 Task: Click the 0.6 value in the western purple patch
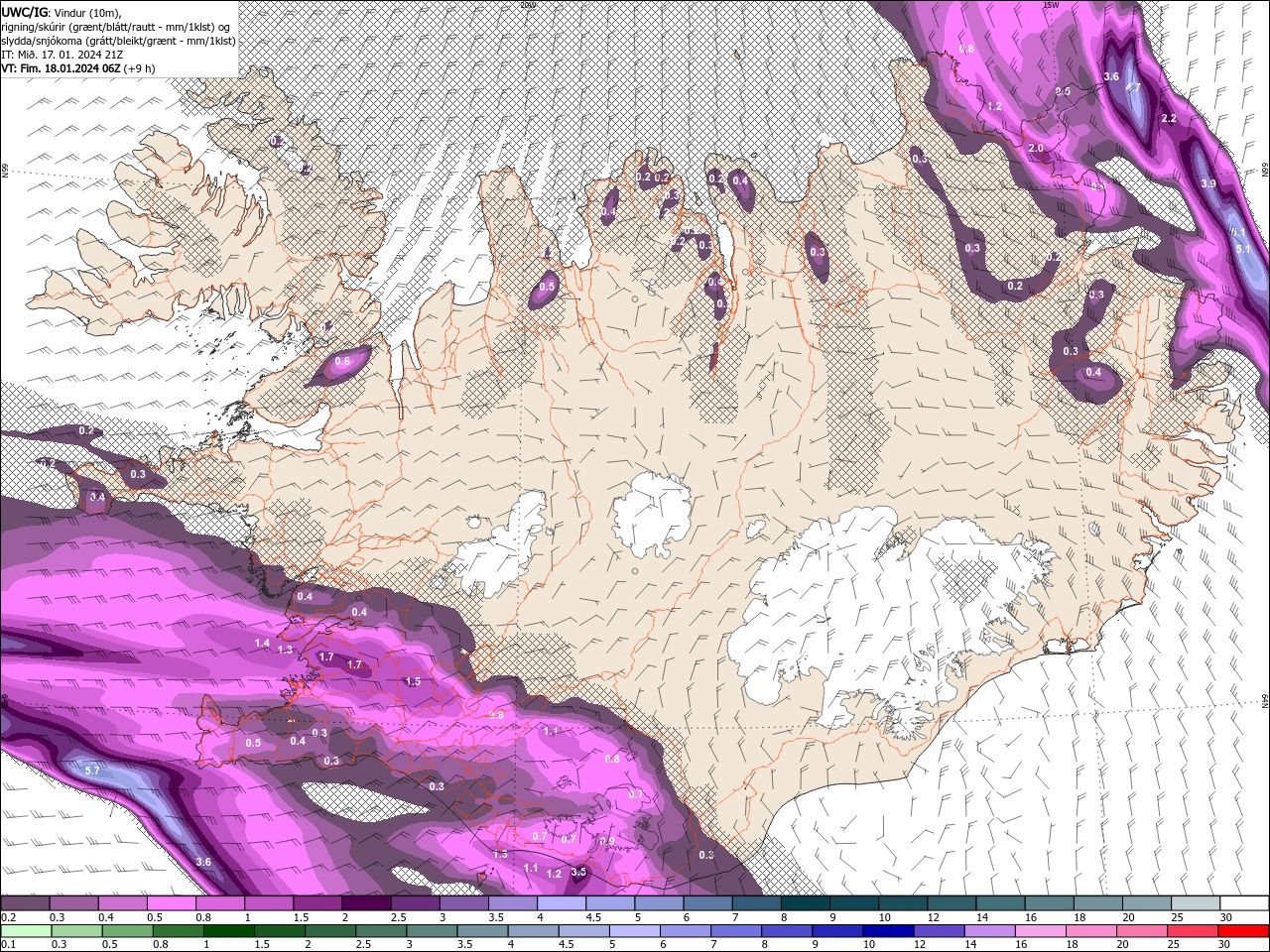[342, 361]
